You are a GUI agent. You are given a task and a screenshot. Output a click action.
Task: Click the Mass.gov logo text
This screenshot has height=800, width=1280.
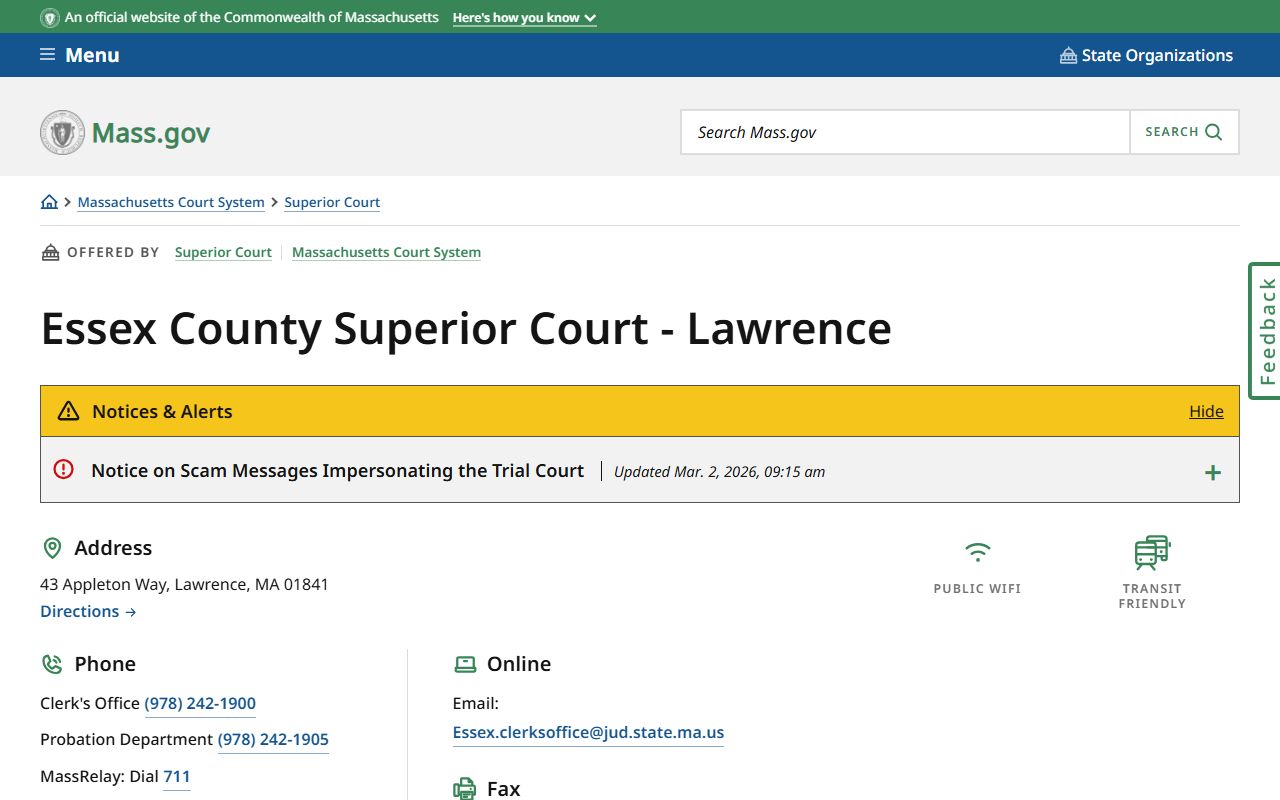point(151,133)
